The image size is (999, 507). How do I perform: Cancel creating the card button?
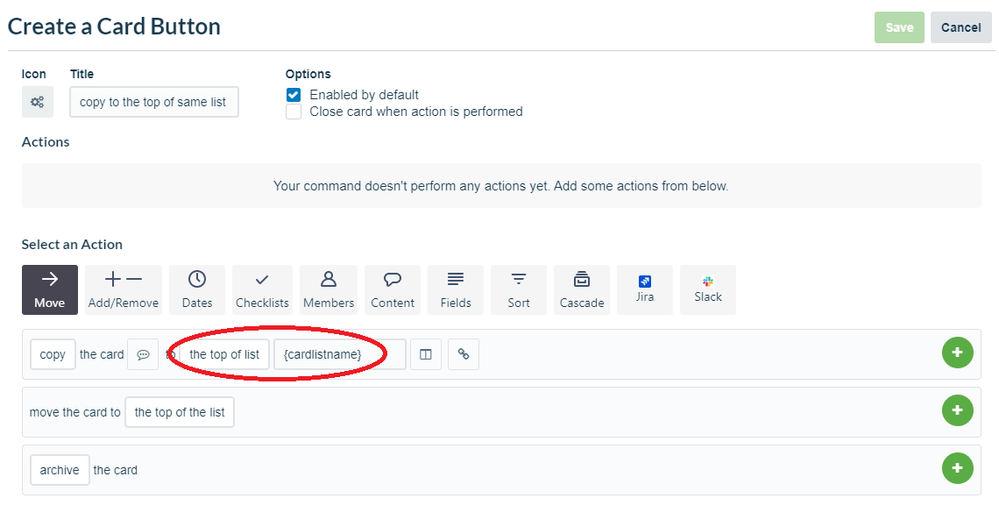(961, 27)
